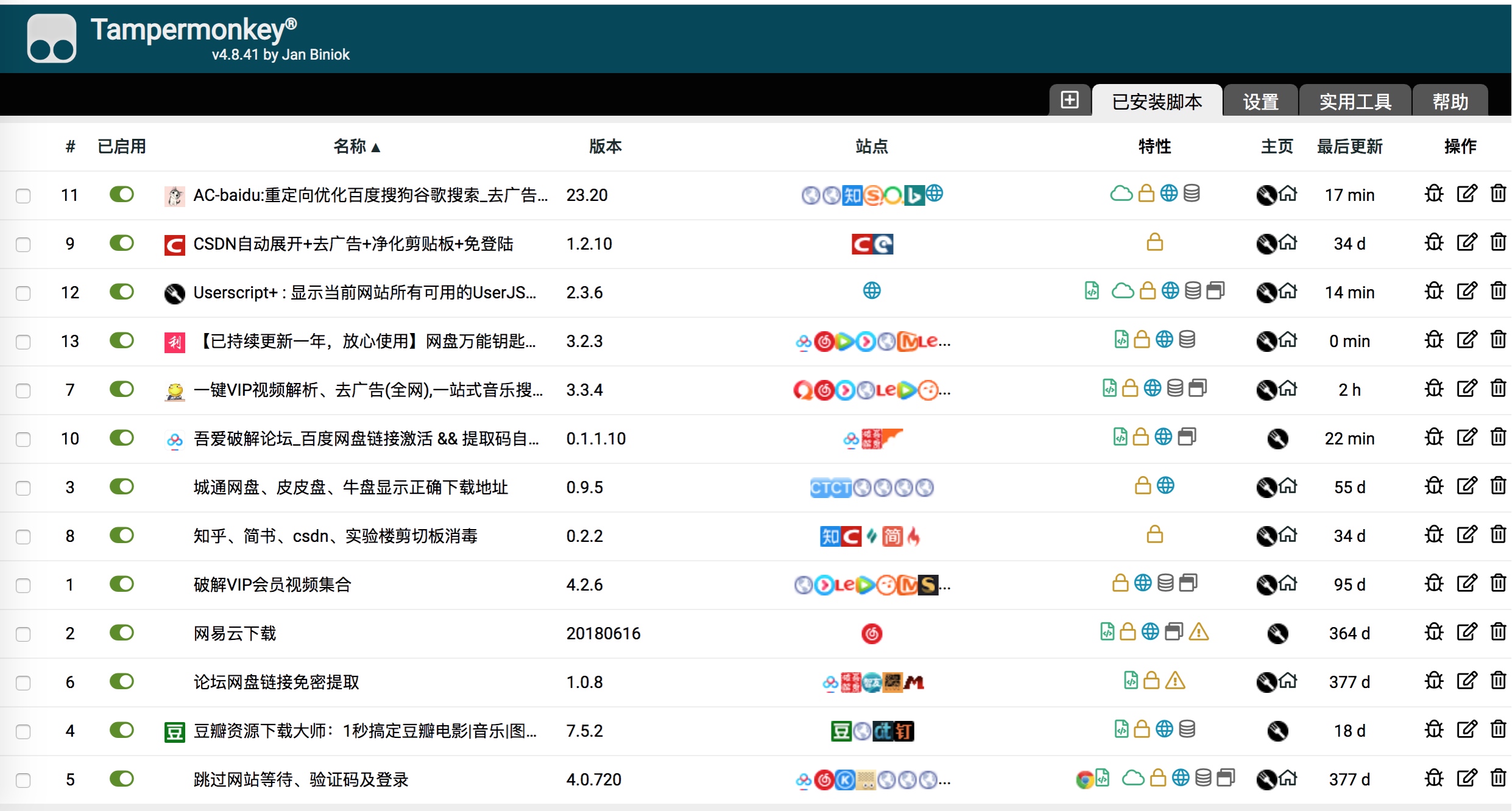The width and height of the screenshot is (1512, 811).
Task: Switch to the 设置 tab
Action: (1260, 102)
